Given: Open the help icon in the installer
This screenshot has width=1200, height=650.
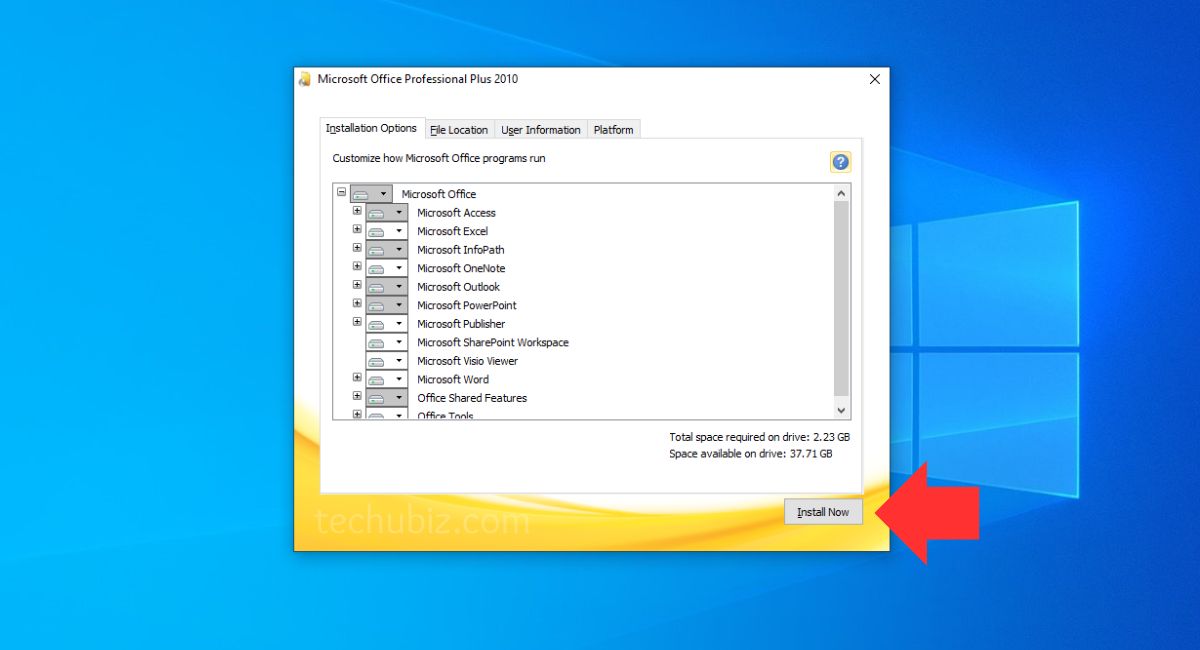Looking at the screenshot, I should tap(840, 162).
